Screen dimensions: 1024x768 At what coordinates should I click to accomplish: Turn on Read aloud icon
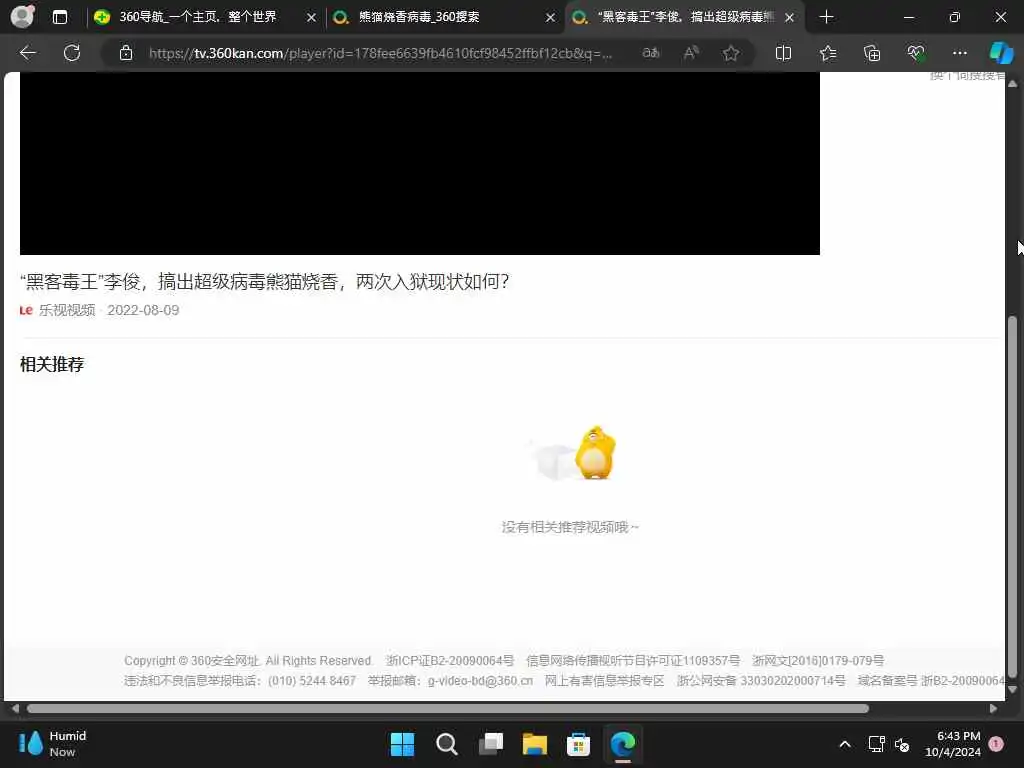click(691, 53)
